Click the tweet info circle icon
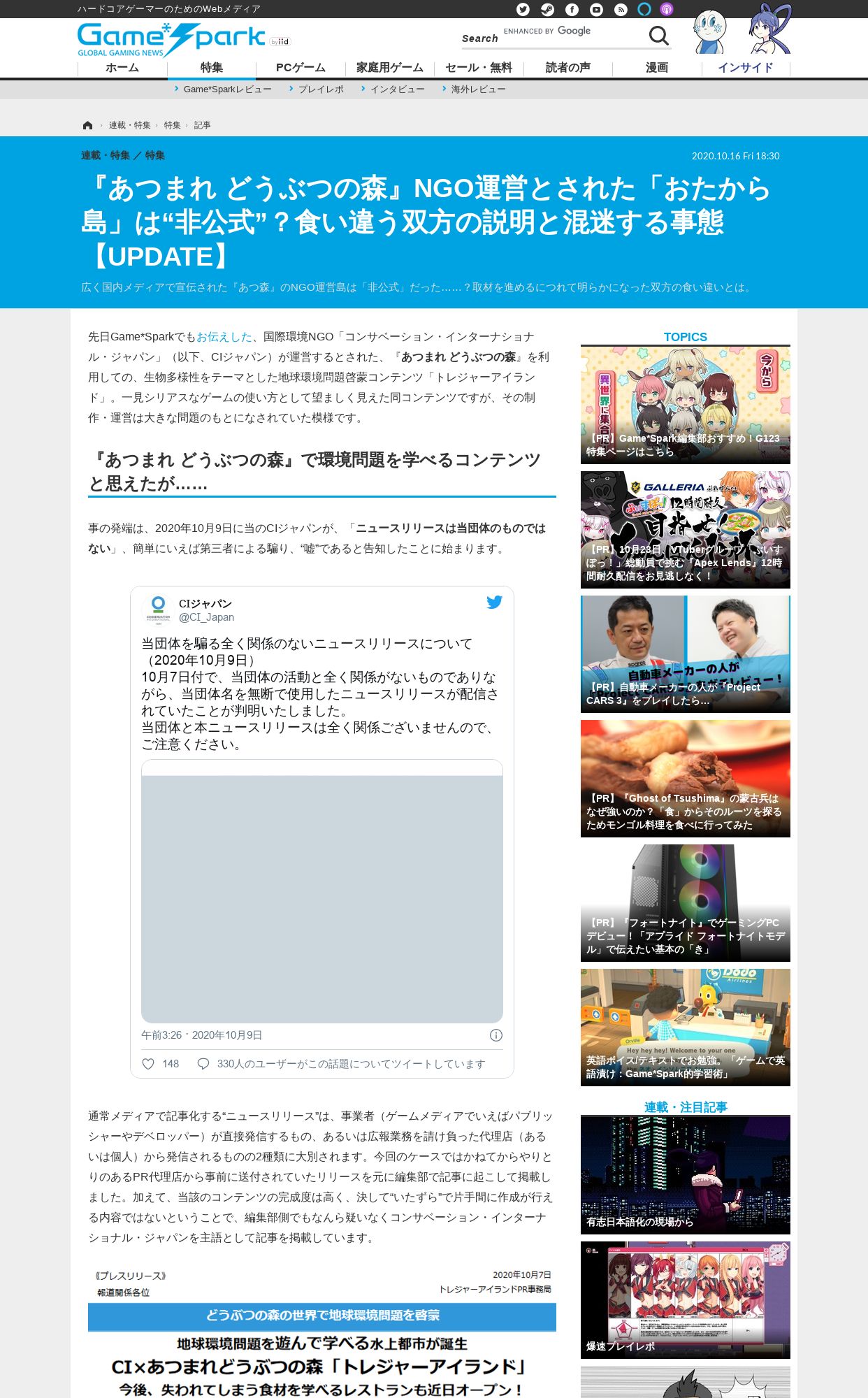Screen dimensions: 868x1398 pyautogui.click(x=496, y=1035)
